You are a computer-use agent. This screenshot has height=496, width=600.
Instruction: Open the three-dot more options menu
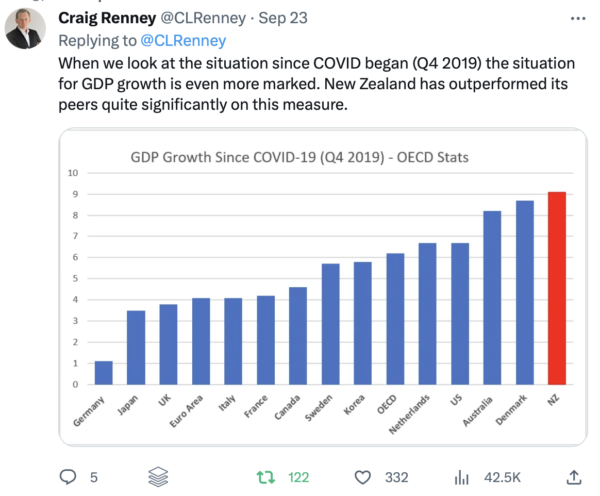tap(577, 18)
